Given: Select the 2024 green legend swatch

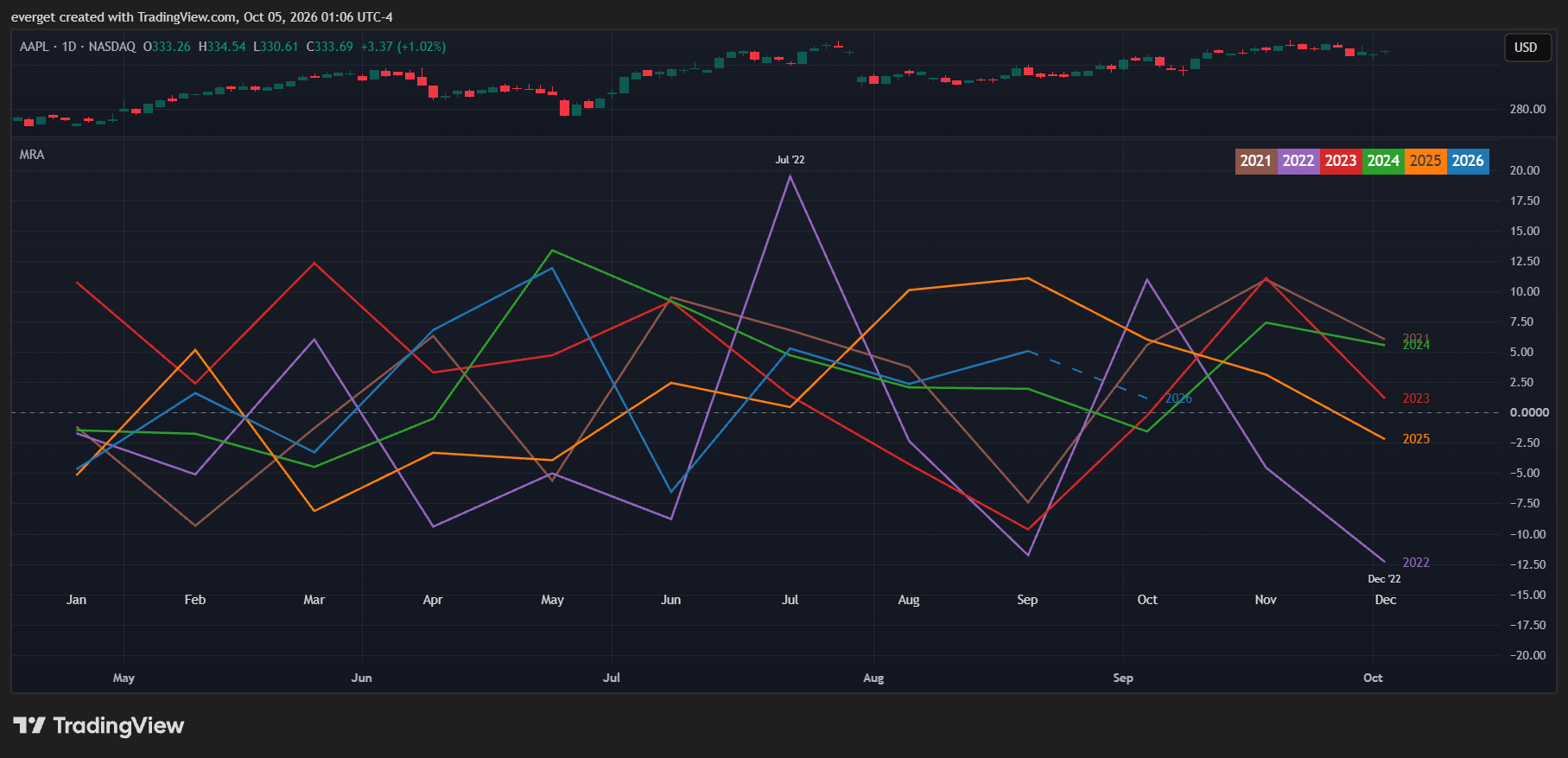Looking at the screenshot, I should click(1382, 161).
